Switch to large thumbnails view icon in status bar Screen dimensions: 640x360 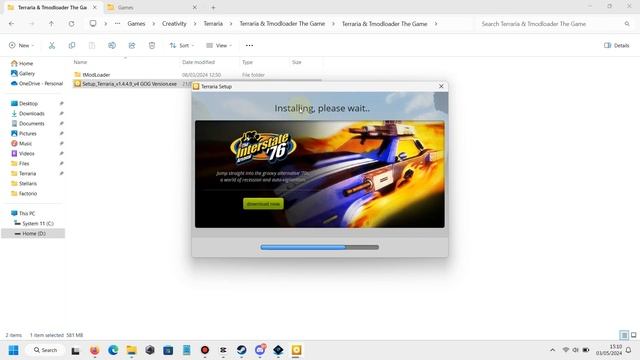(x=633, y=335)
